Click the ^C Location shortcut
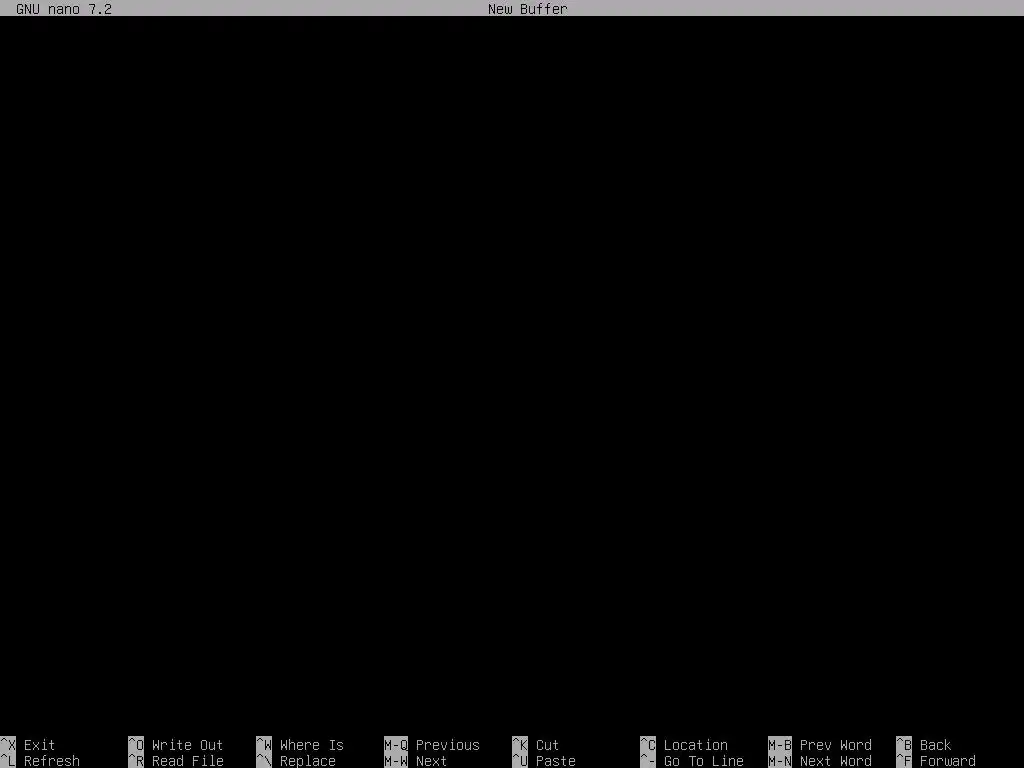This screenshot has height=768, width=1024. coord(684,745)
